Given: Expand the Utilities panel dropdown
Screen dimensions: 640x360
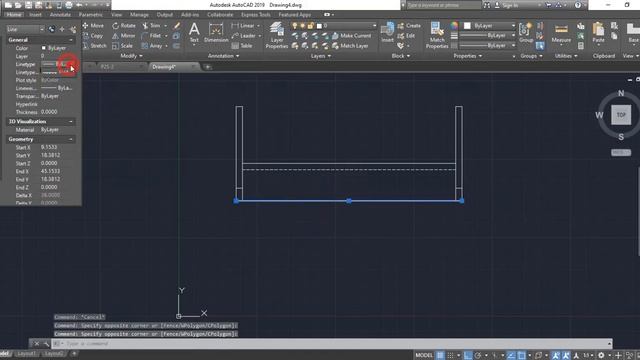Looking at the screenshot, I should click(x=566, y=56).
